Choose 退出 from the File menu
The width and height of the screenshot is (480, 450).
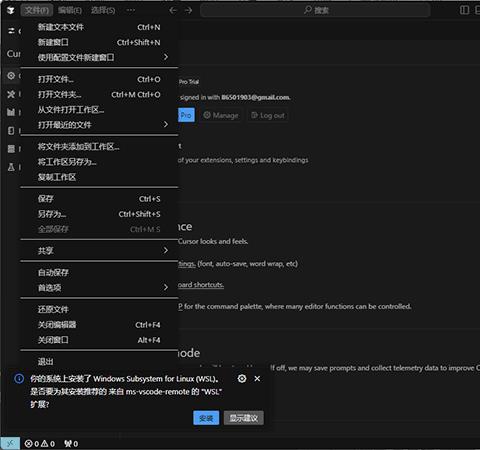99,362
